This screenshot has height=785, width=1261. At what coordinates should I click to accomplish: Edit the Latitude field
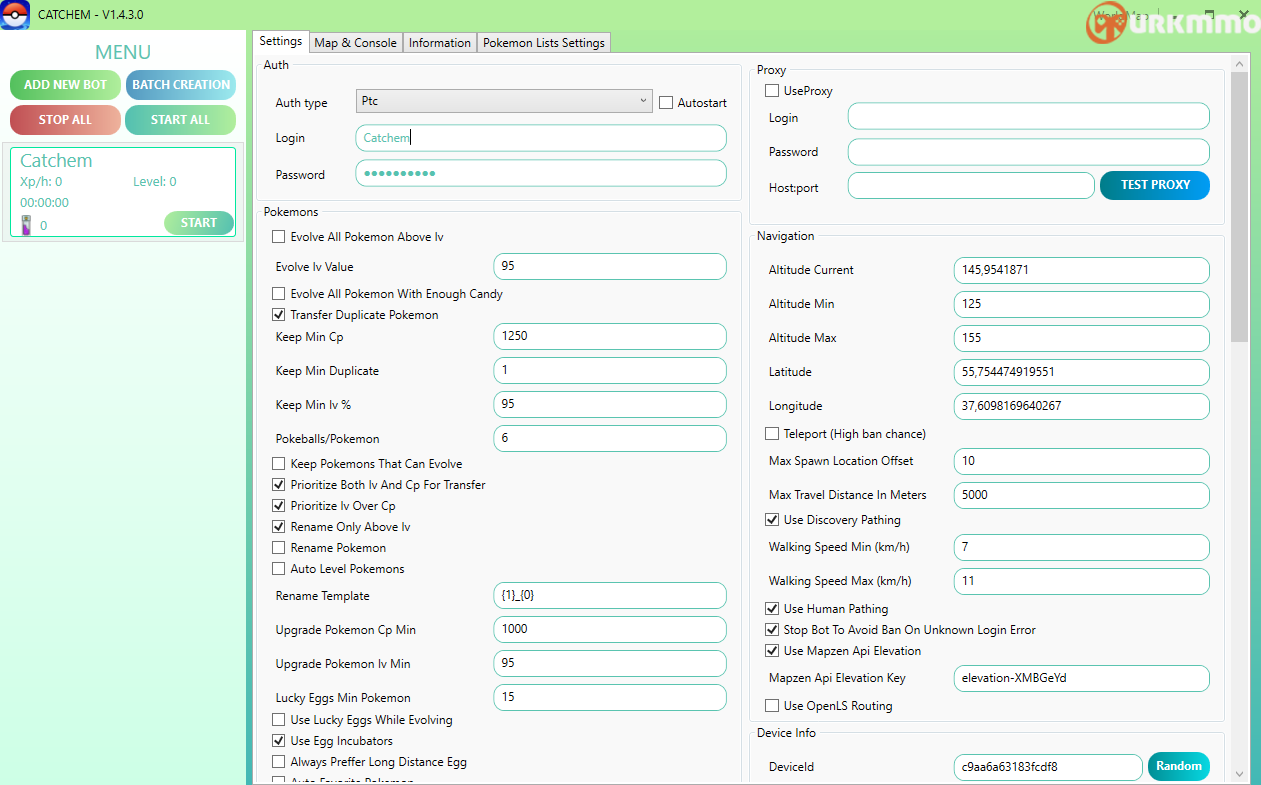1082,372
